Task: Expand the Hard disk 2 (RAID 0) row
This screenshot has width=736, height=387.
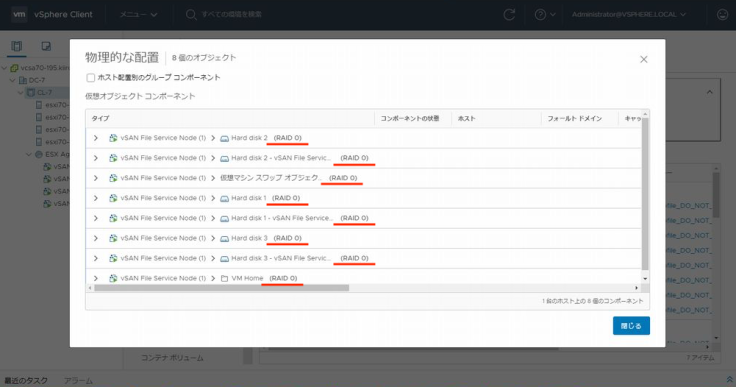Action: tap(96, 138)
